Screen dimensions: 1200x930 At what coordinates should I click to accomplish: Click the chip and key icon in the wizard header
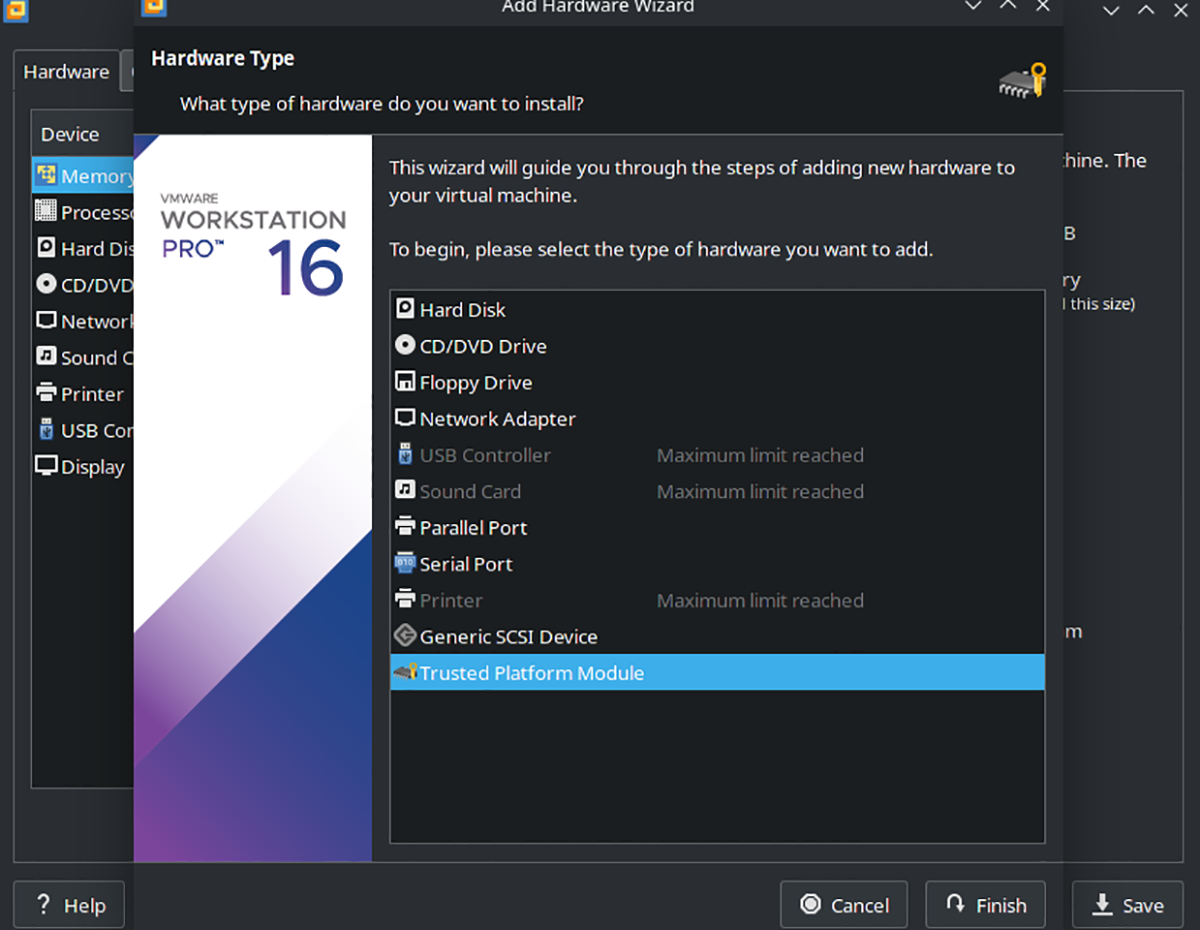click(x=1022, y=82)
